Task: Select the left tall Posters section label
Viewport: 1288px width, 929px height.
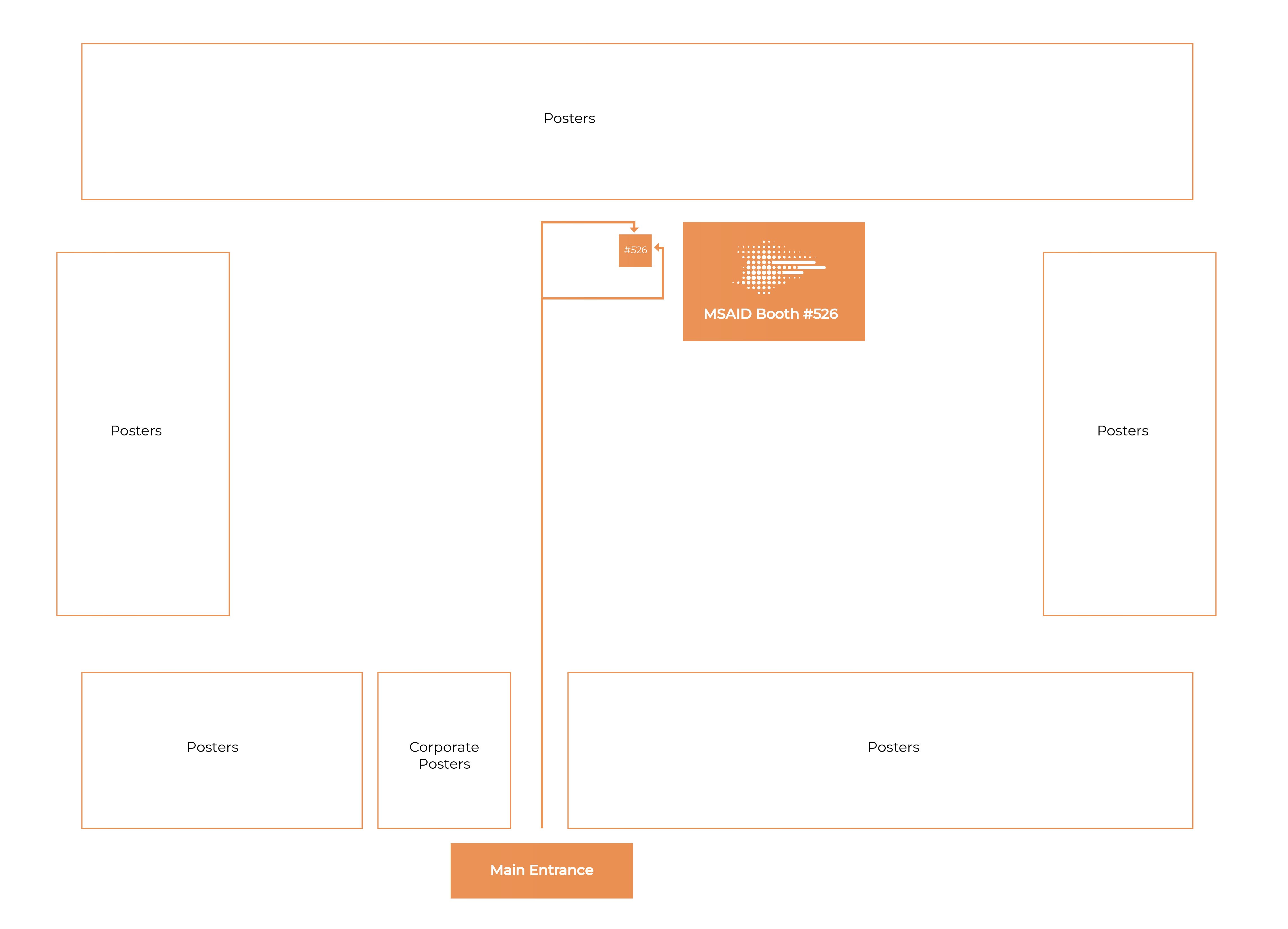Action: [x=136, y=430]
